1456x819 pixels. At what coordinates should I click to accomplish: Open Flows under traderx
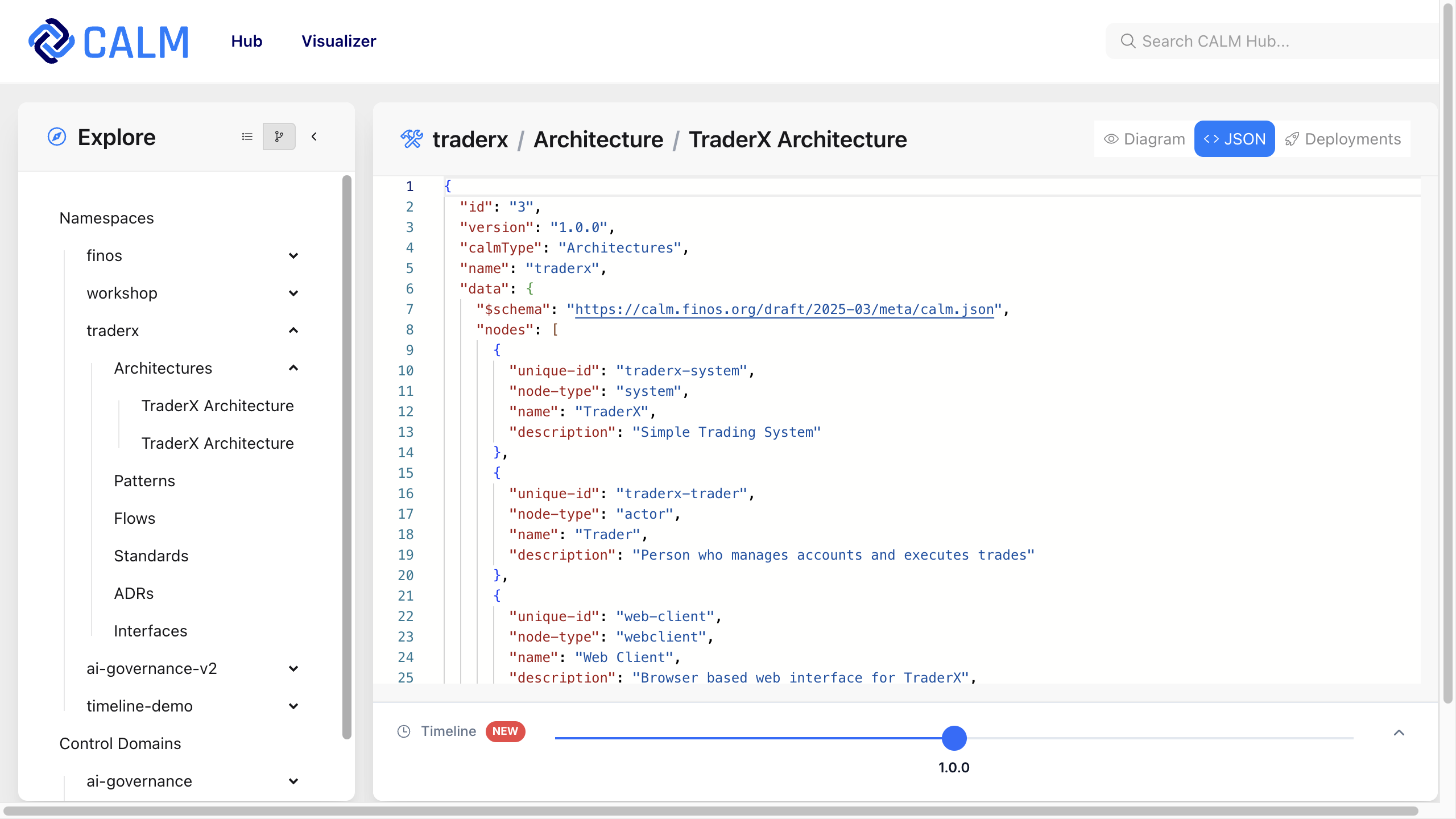click(x=134, y=519)
